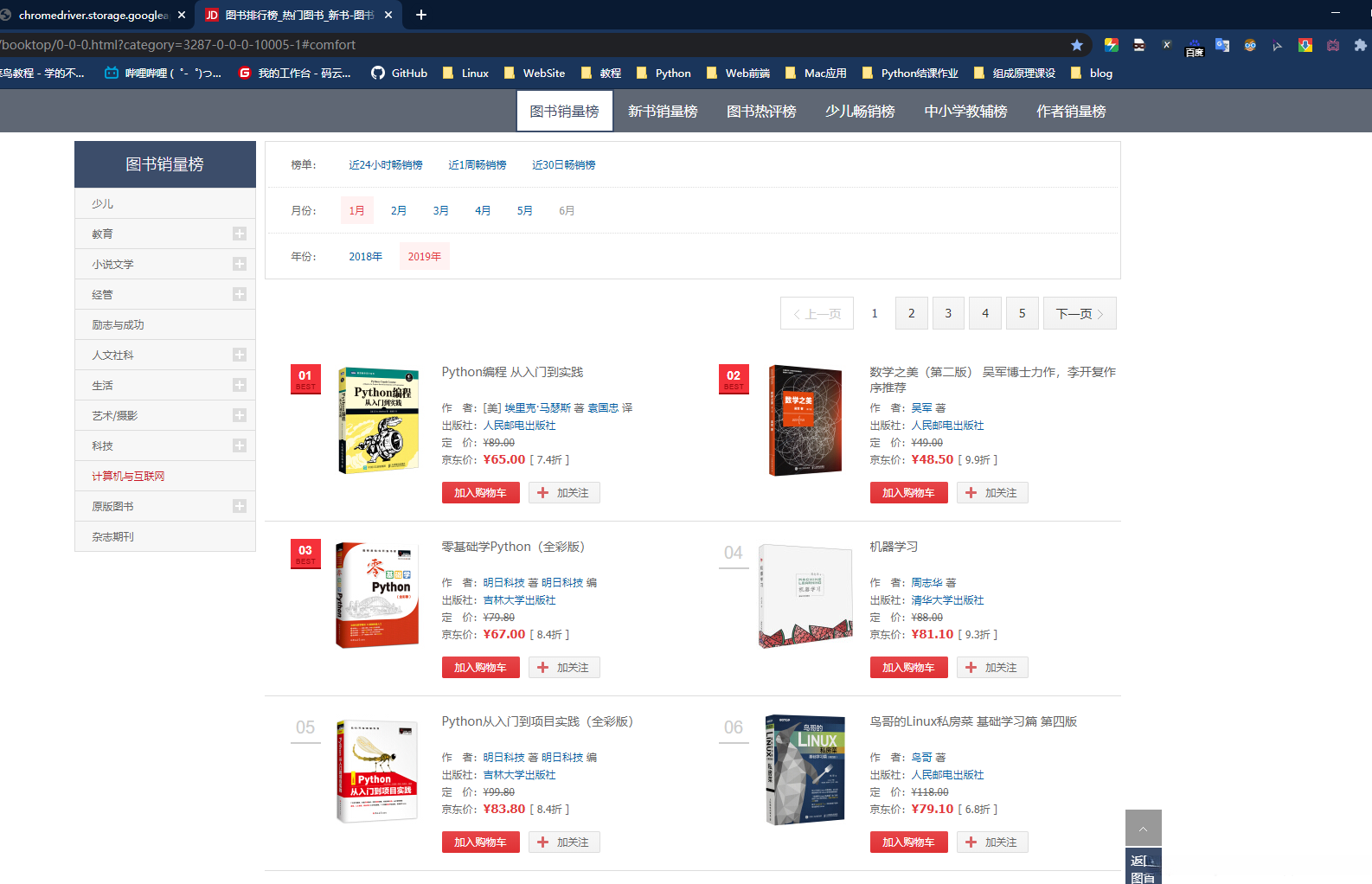Open the blog bookmarks folder
This screenshot has height=884, width=1372.
(x=1092, y=74)
